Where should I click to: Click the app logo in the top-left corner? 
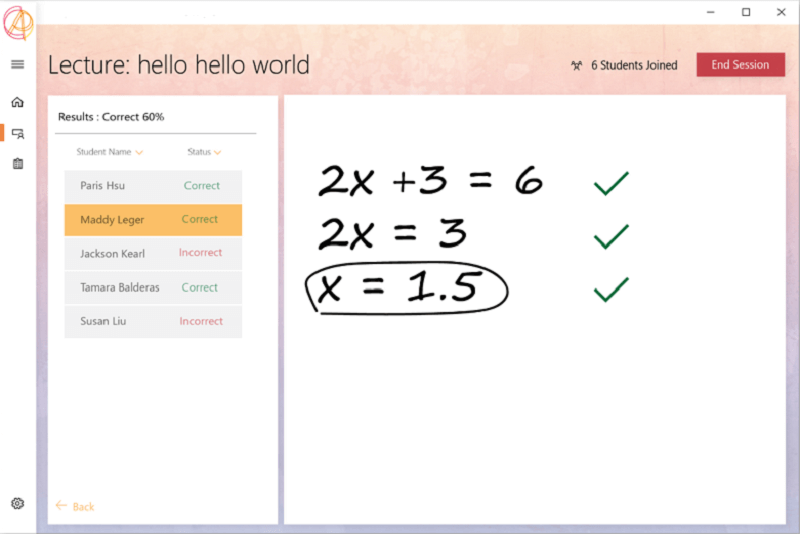coord(18,21)
